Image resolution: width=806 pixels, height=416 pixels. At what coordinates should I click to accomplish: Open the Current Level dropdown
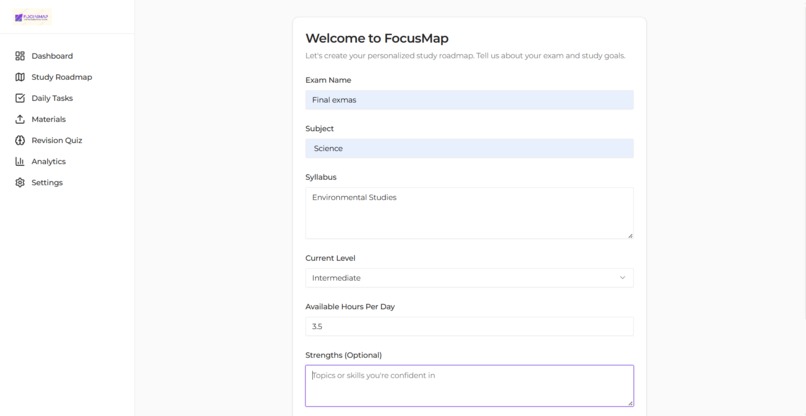469,278
